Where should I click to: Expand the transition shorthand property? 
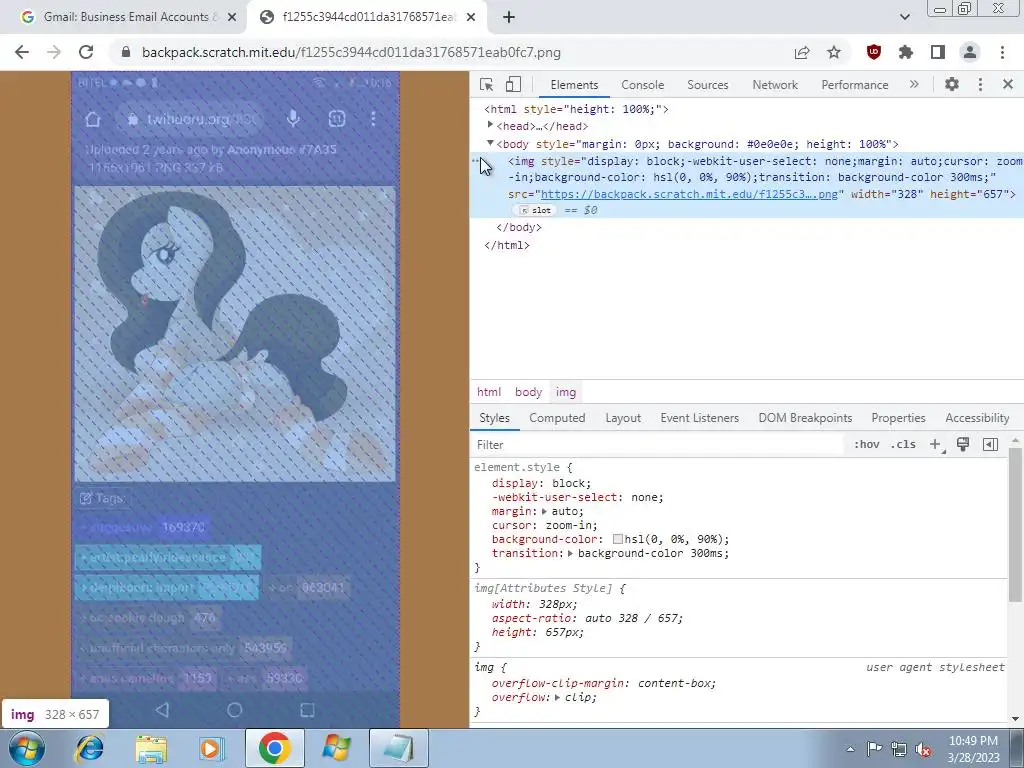(570, 553)
